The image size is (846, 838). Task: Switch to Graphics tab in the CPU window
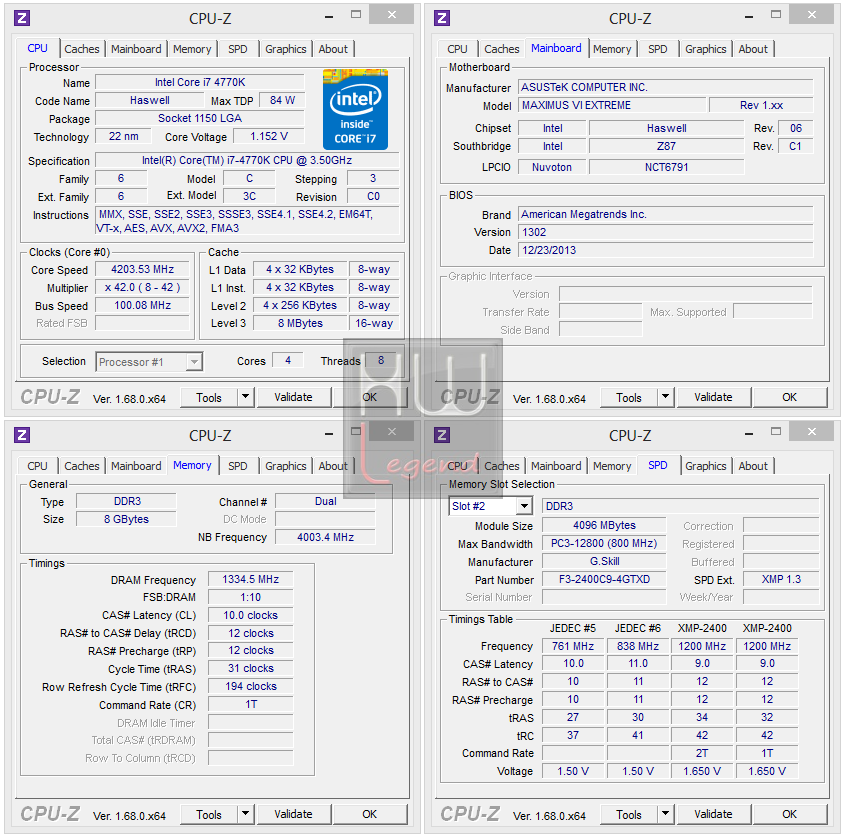[x=285, y=49]
